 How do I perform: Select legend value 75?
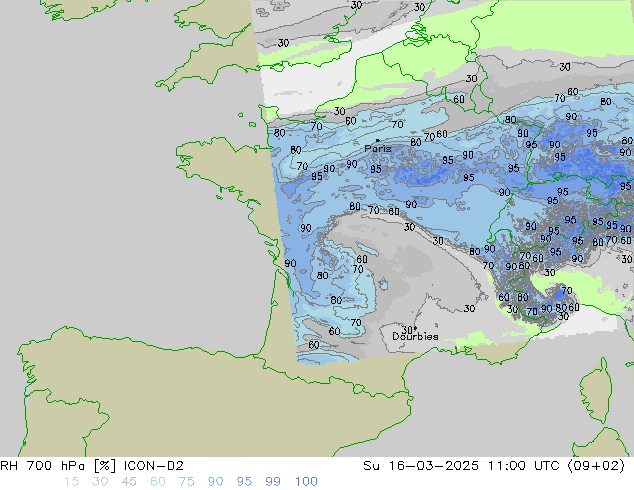186,482
